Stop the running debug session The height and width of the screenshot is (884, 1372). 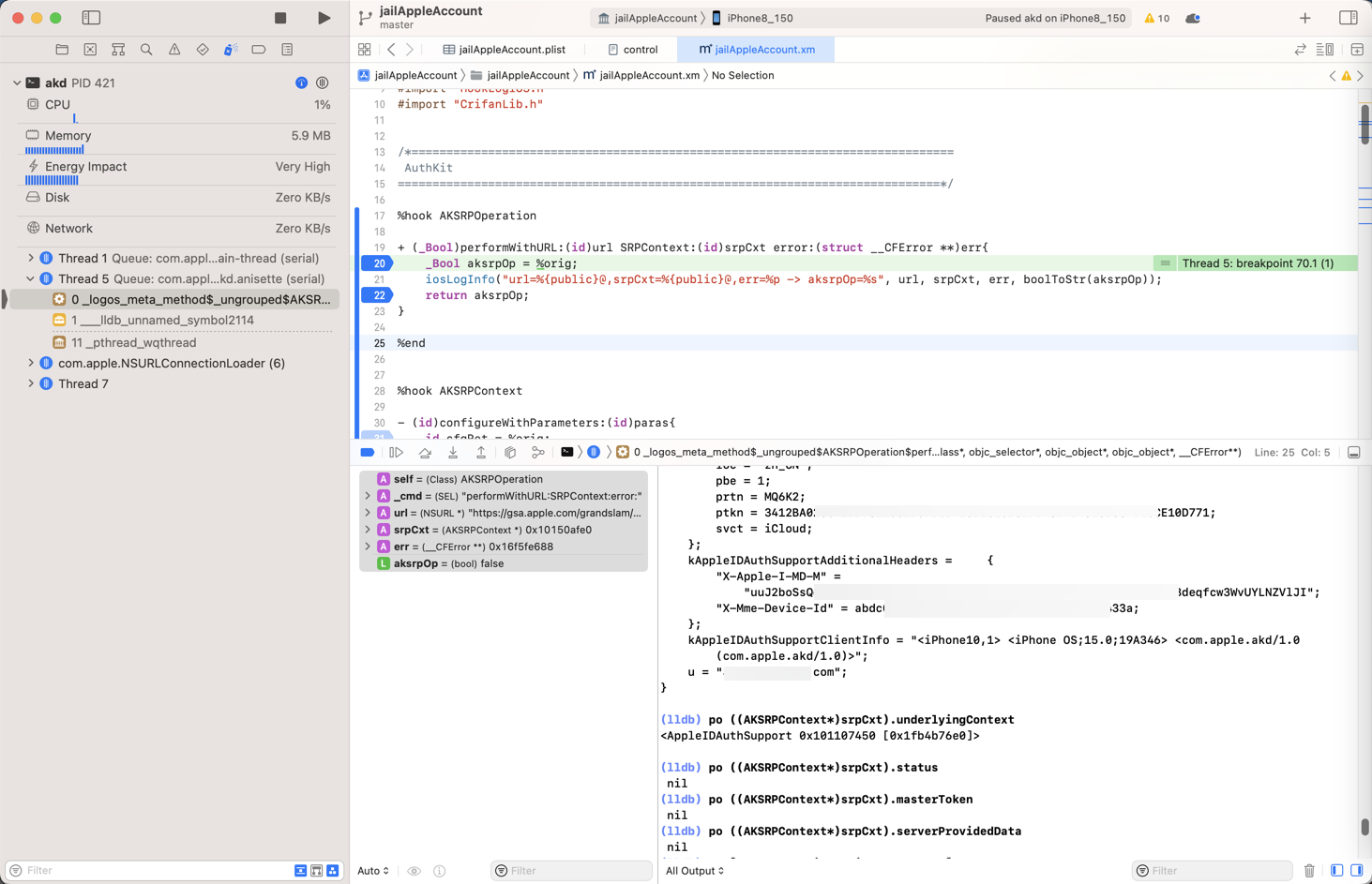coord(280,18)
